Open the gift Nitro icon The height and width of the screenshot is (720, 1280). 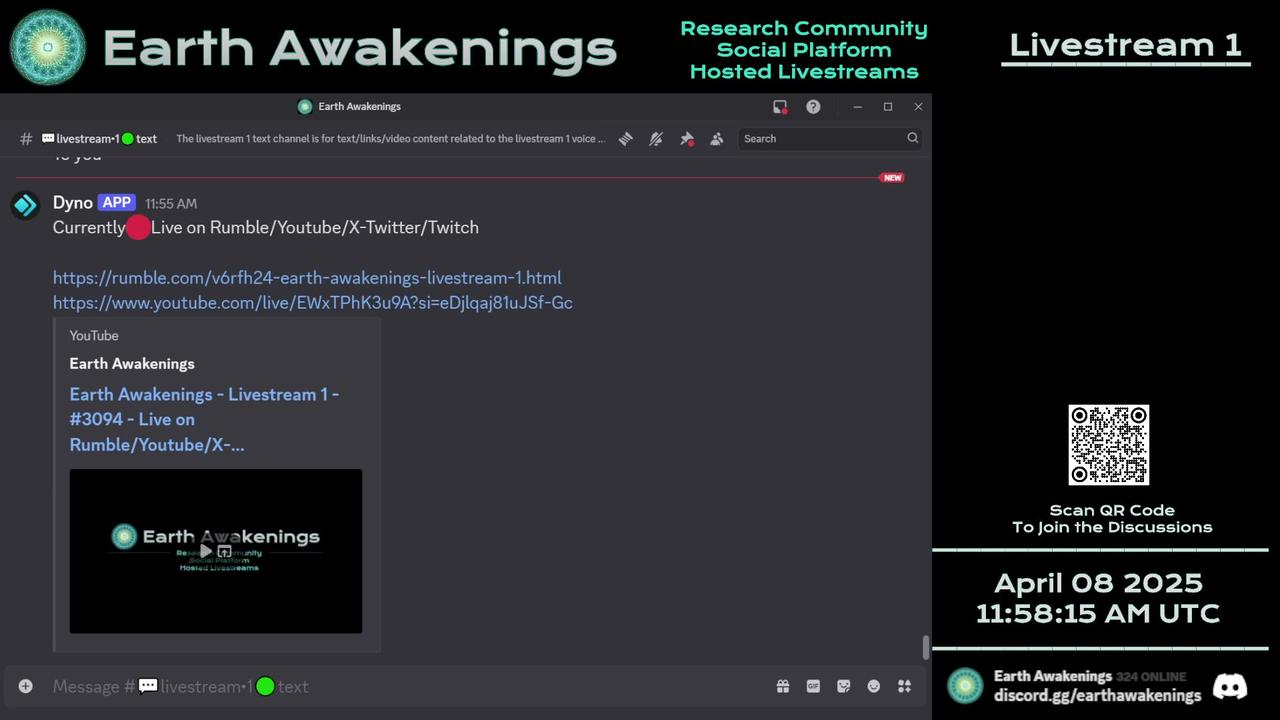pyautogui.click(x=783, y=686)
